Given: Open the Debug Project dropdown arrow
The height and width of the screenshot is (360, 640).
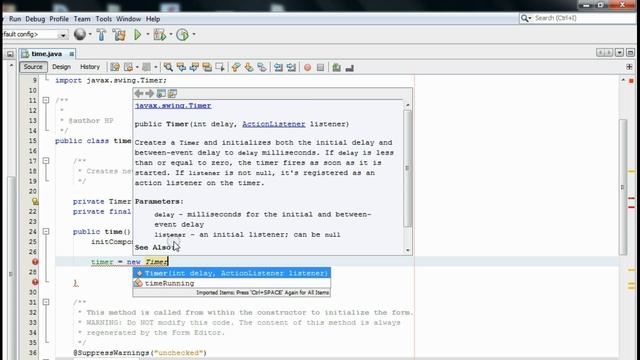Looking at the screenshot, I should [x=171, y=35].
